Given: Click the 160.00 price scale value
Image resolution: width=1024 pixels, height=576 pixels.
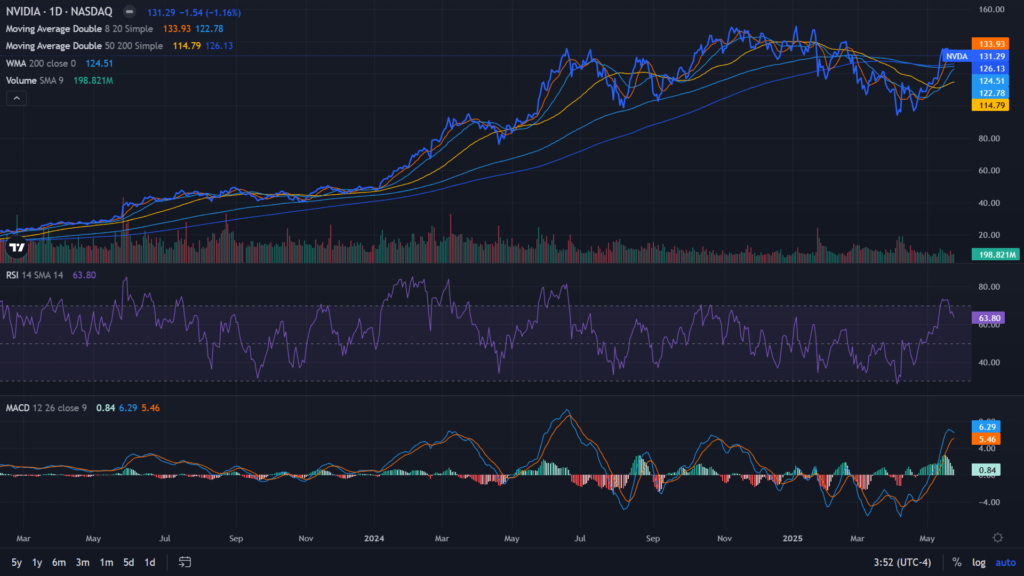Looking at the screenshot, I should [991, 9].
